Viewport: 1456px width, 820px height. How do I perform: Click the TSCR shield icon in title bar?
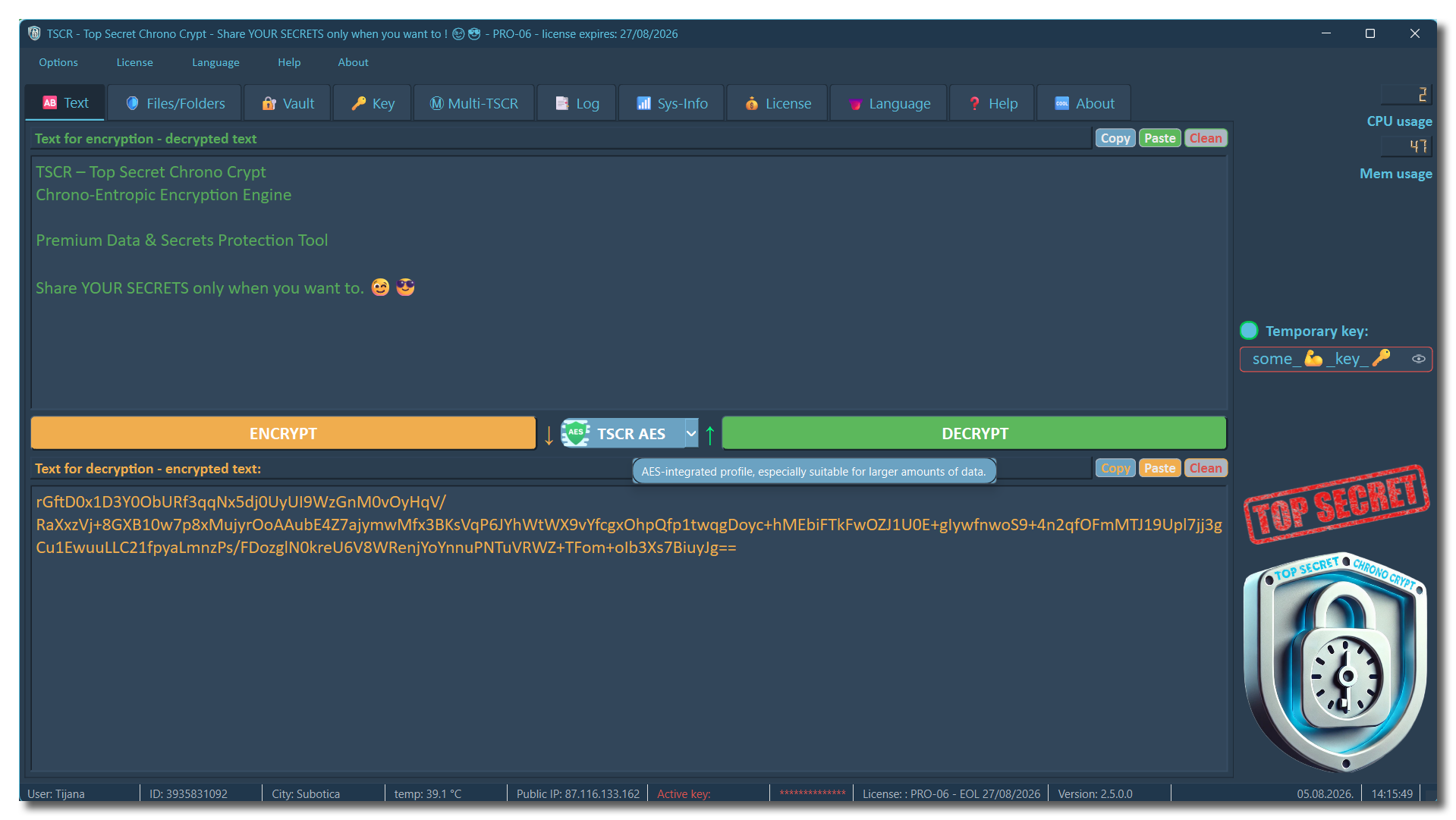click(x=34, y=33)
